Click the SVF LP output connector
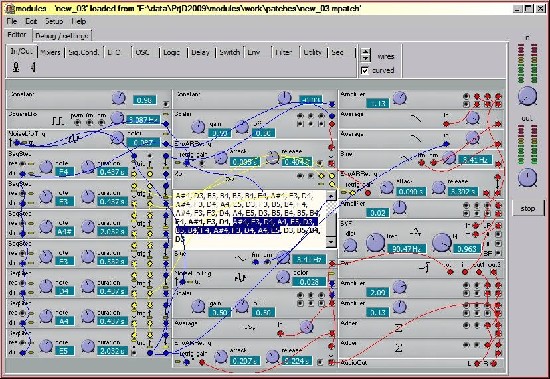 click(497, 225)
